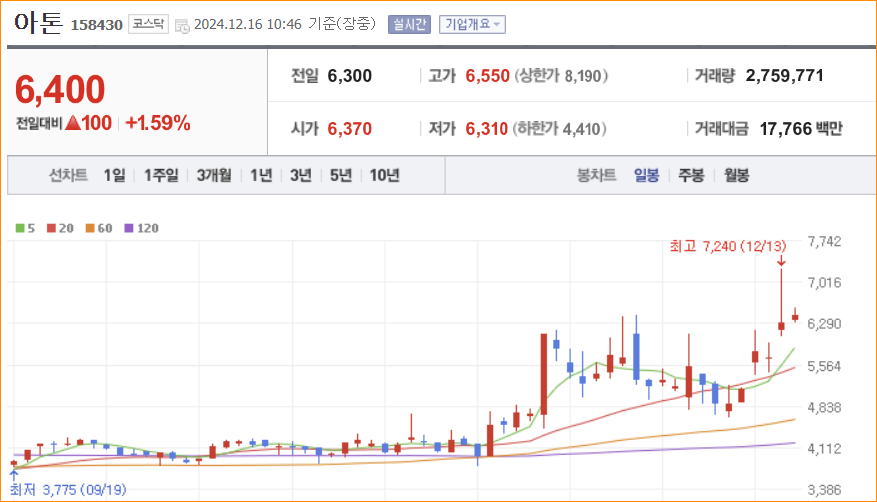Switch to the 일봉 daily candle chart
Screen dimensions: 877x502
647,176
